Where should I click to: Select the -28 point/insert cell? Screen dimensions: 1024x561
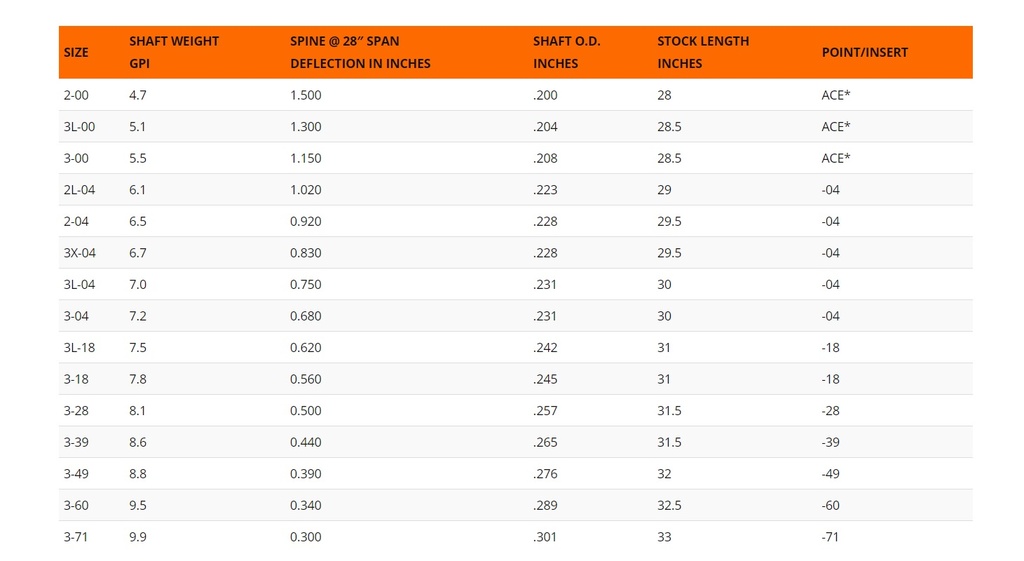click(831, 411)
